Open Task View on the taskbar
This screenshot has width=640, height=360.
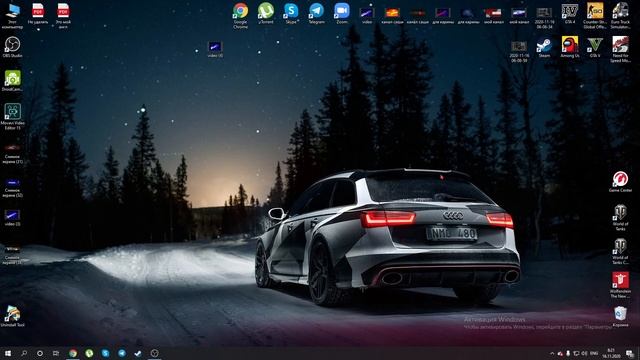(56, 353)
